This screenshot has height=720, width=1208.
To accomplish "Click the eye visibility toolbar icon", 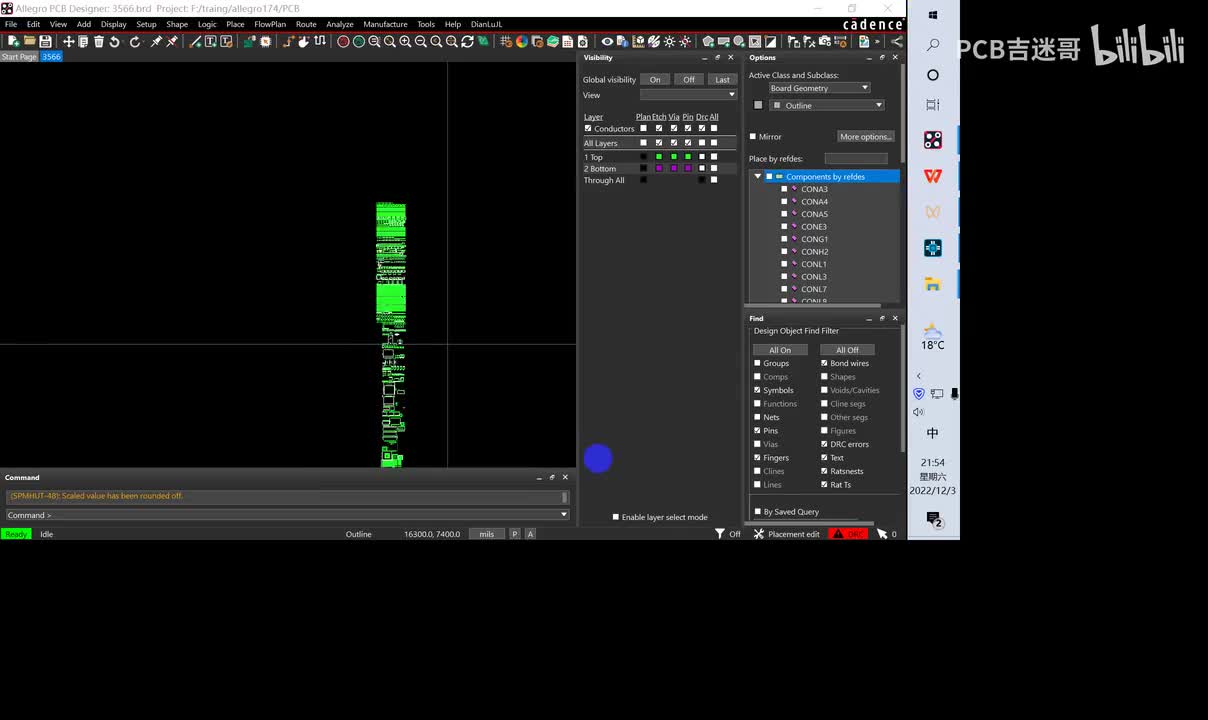I will pyautogui.click(x=607, y=41).
